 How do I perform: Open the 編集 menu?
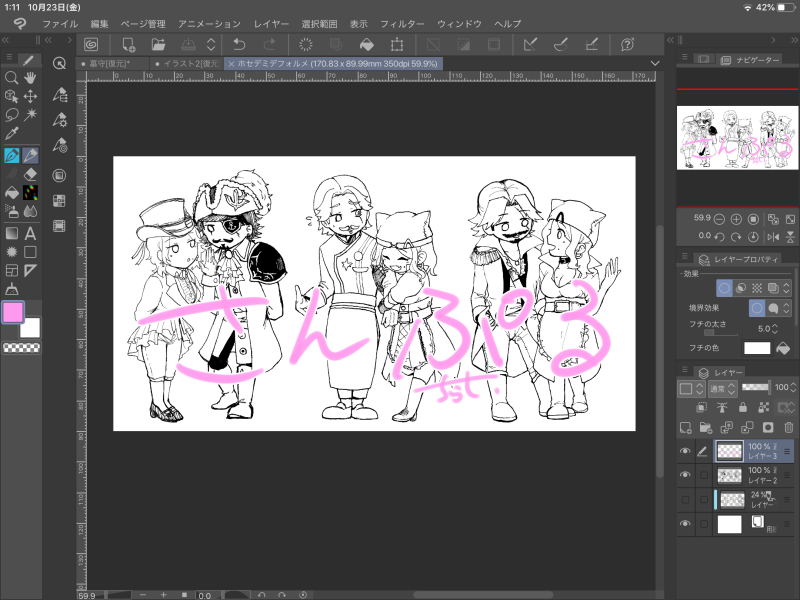(x=99, y=24)
